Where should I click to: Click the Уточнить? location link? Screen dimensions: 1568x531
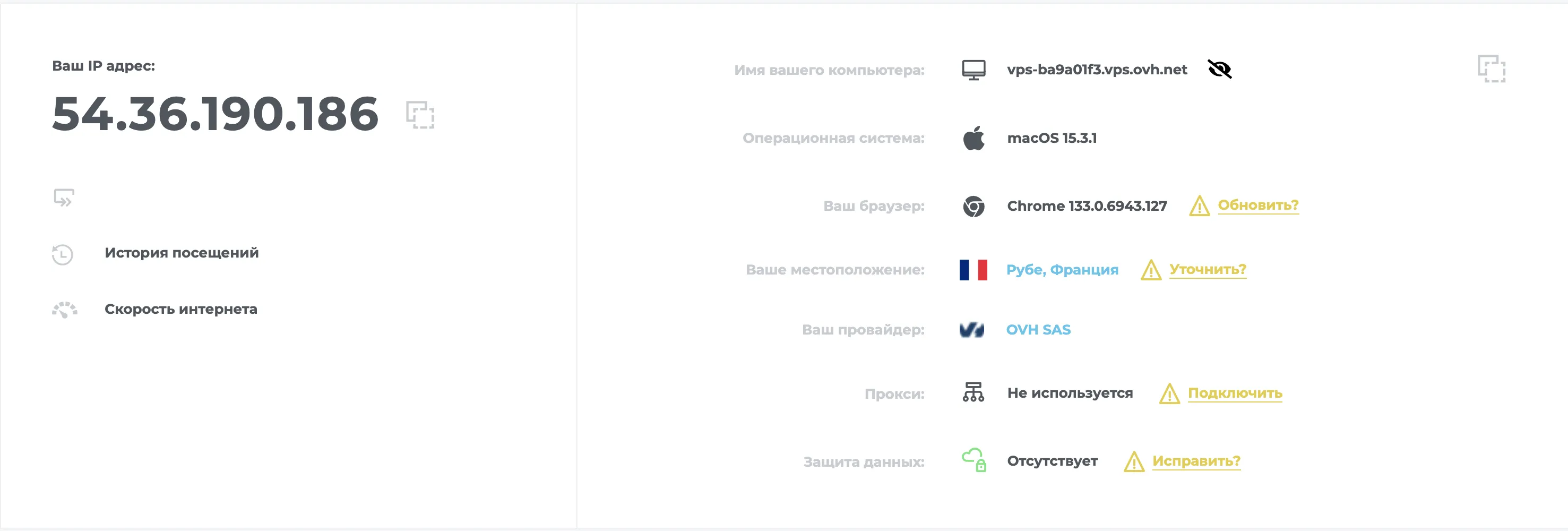point(1208,269)
